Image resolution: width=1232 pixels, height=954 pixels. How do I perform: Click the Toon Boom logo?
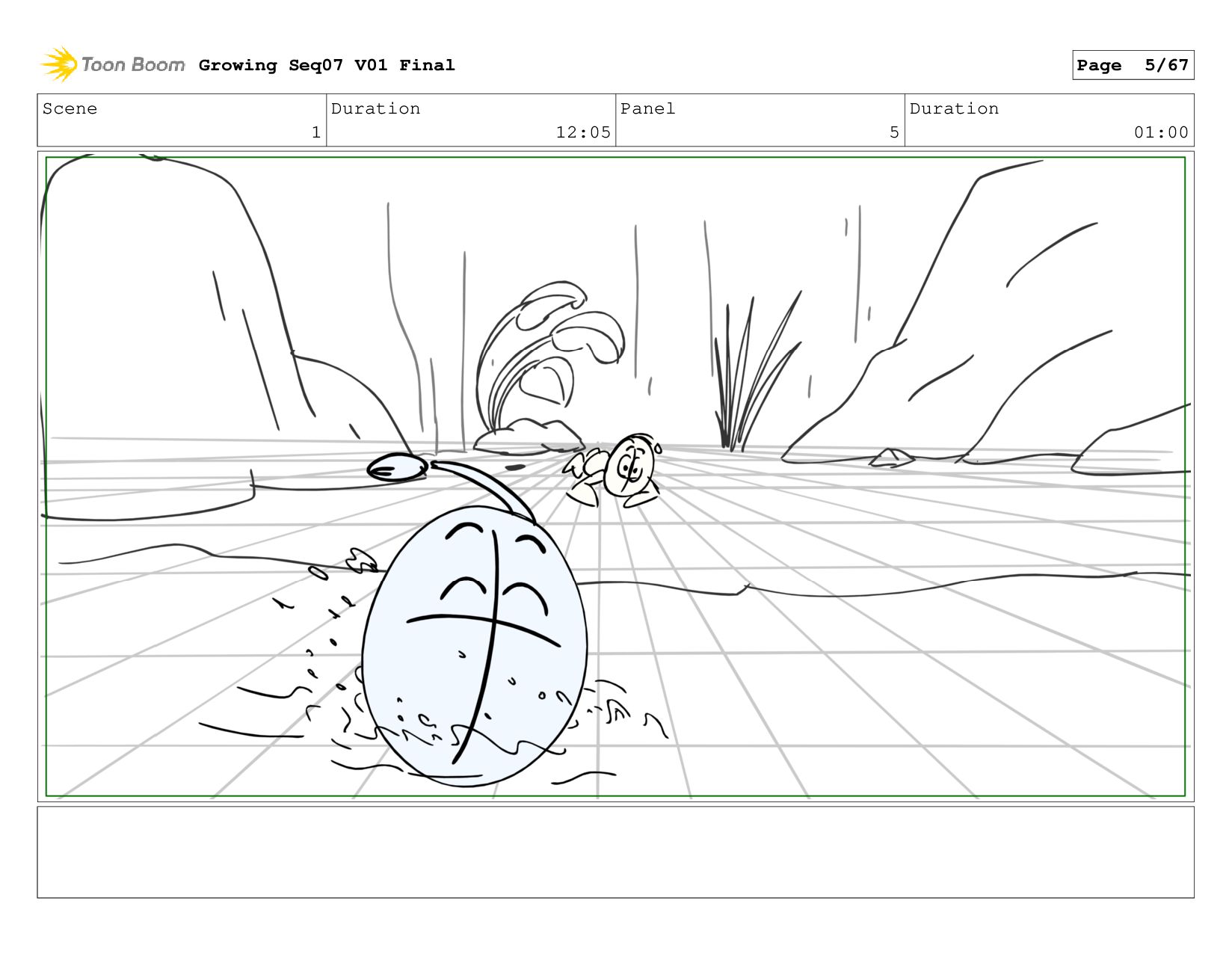112,64
